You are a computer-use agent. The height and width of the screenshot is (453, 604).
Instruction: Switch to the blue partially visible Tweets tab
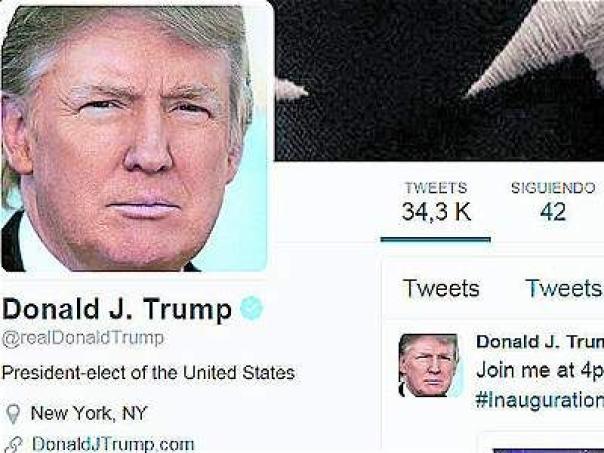click(564, 288)
